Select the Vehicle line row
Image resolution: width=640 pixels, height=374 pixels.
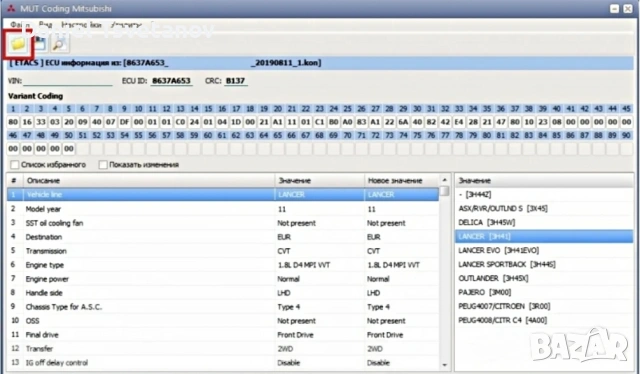(223, 195)
